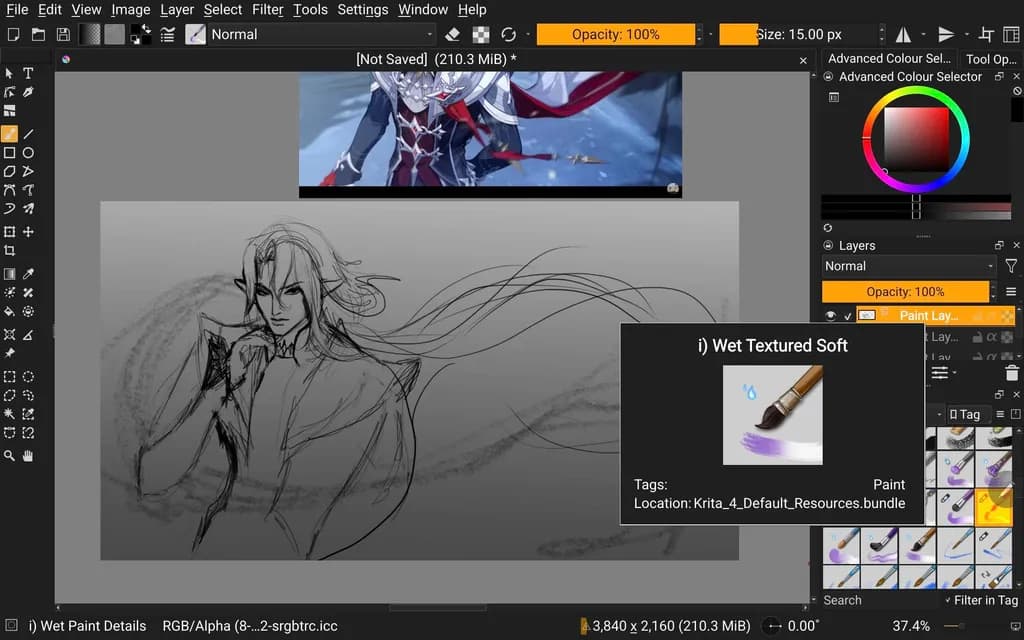1024x640 pixels.
Task: Adjust the toolbar Opacity 100% slider
Action: pos(616,35)
